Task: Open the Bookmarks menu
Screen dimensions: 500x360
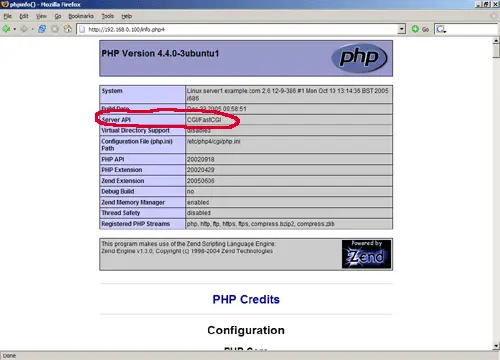Action: tap(81, 16)
